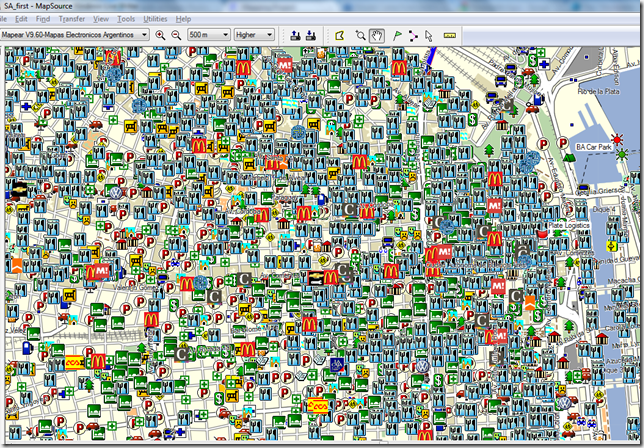Open the Edit menu
This screenshot has height=448, width=644.
(x=21, y=19)
